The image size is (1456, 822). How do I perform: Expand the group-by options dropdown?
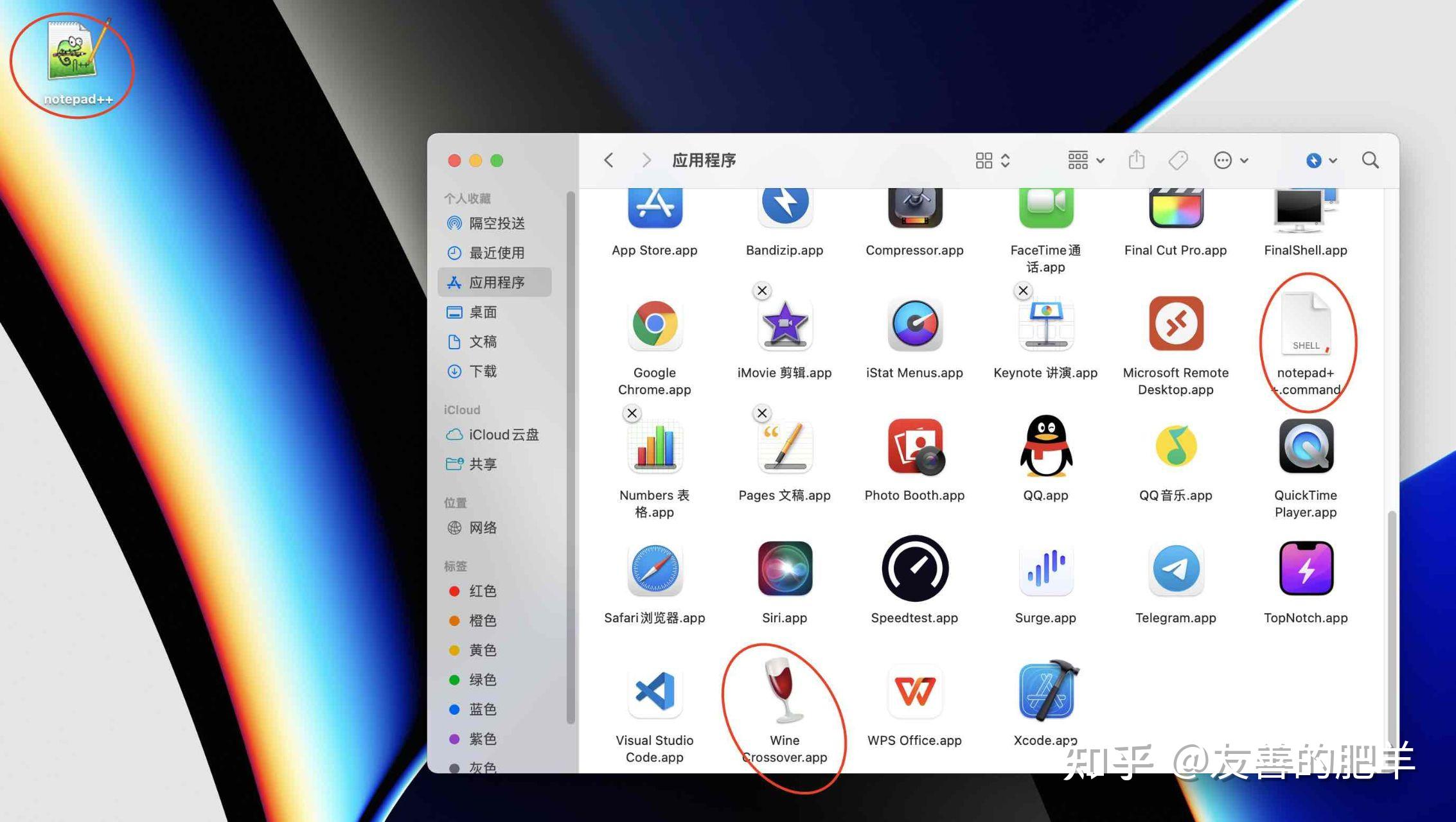coord(1086,160)
